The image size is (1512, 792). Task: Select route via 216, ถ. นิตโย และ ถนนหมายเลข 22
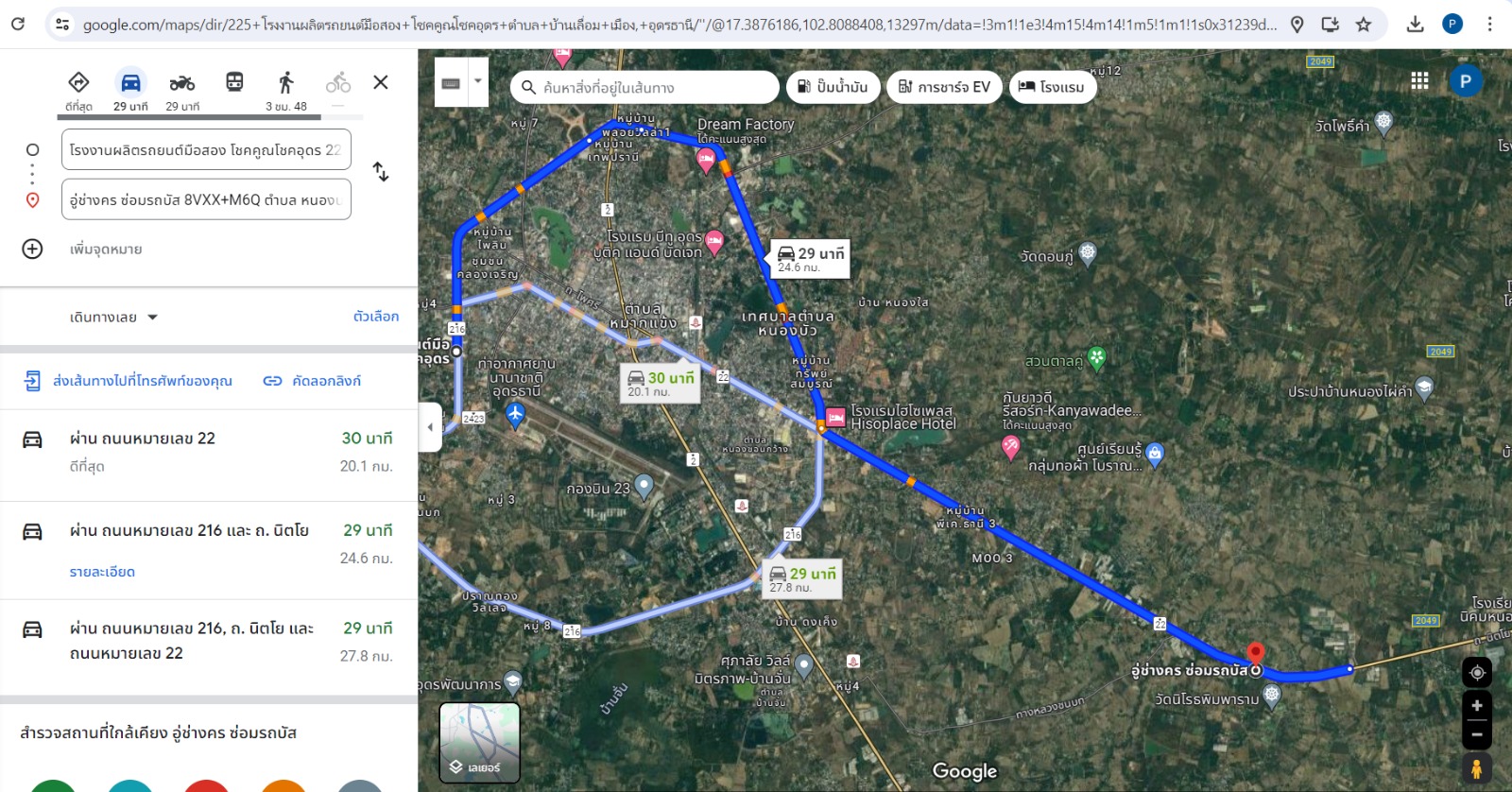coord(209,646)
